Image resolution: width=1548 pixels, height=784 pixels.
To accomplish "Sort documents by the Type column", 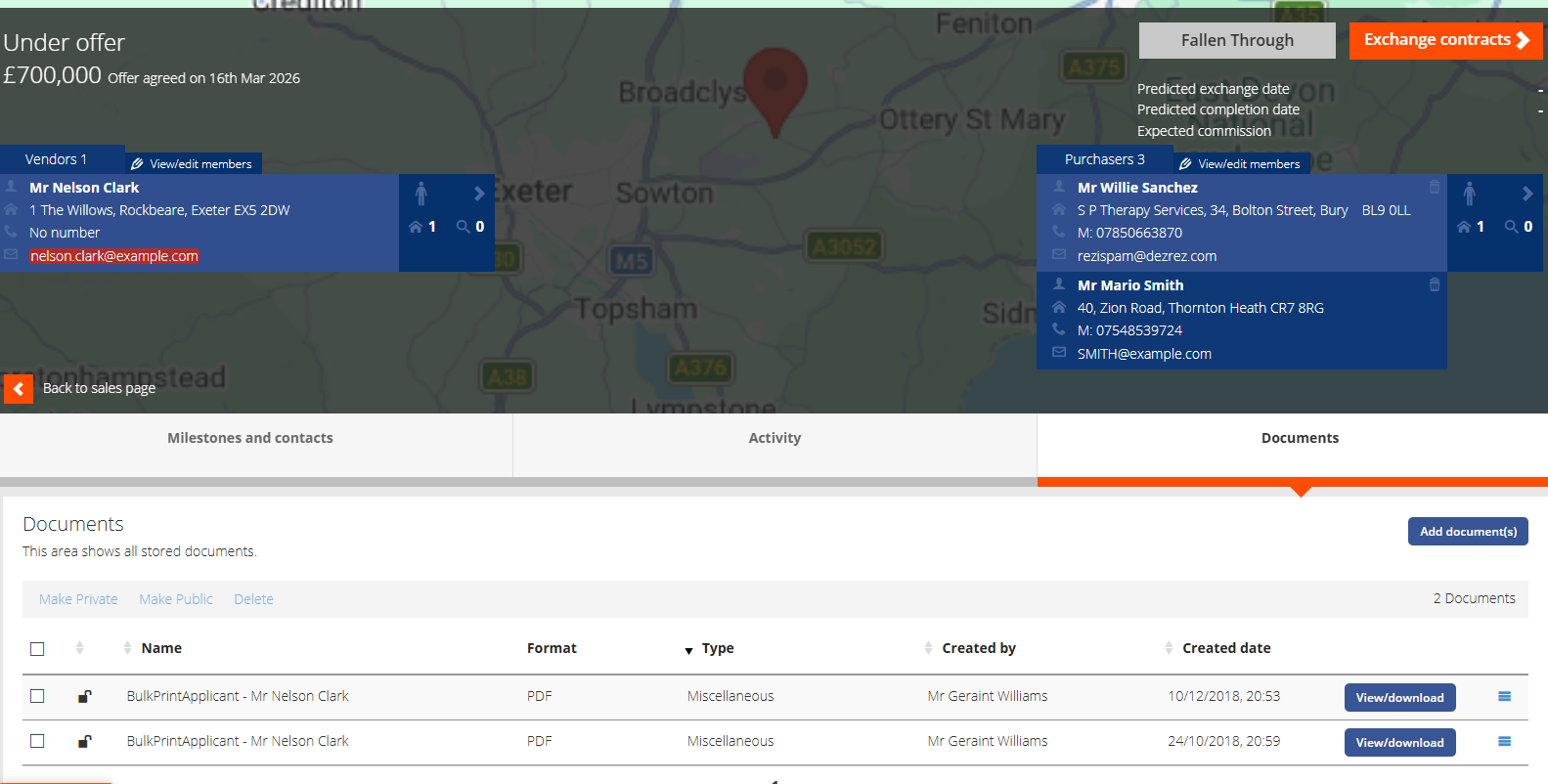I will [x=717, y=648].
